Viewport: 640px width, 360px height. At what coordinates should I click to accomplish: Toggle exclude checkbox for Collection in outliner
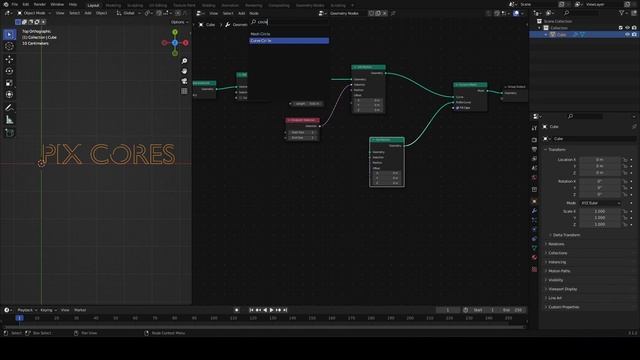[x=621, y=28]
